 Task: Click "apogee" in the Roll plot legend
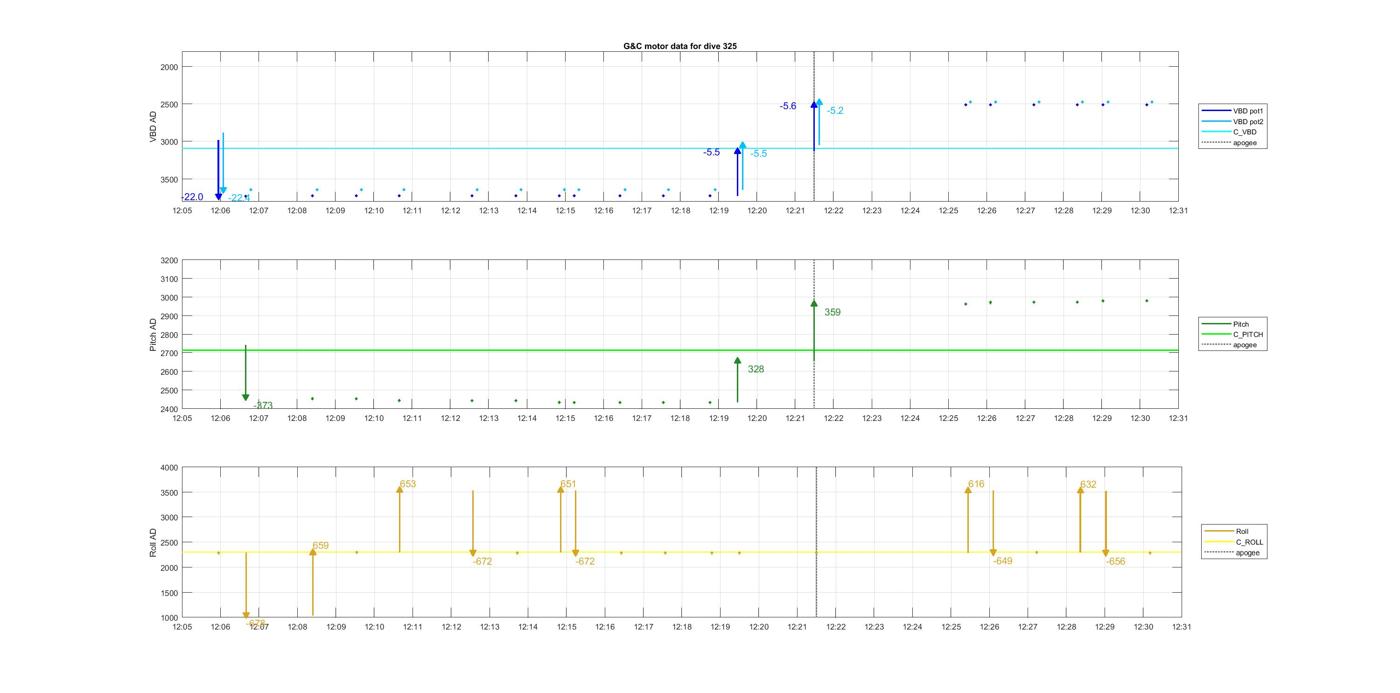tap(1233, 553)
